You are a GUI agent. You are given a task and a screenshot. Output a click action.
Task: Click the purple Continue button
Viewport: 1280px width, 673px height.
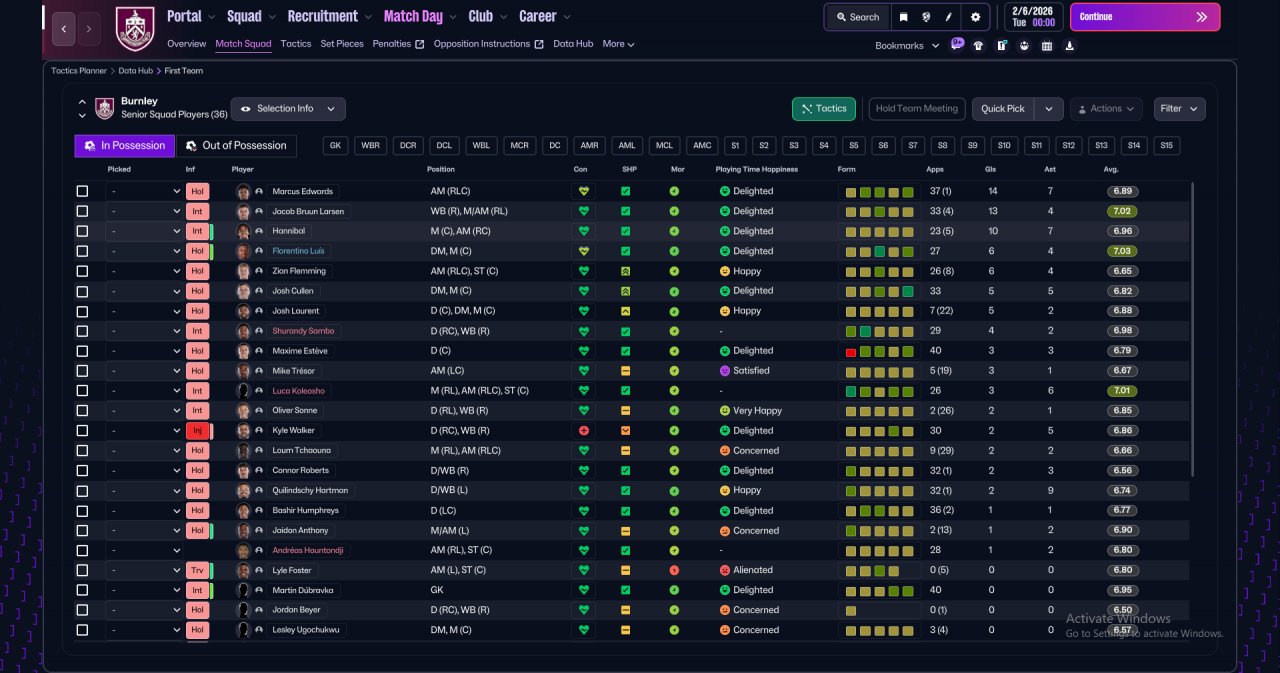pyautogui.click(x=1145, y=17)
